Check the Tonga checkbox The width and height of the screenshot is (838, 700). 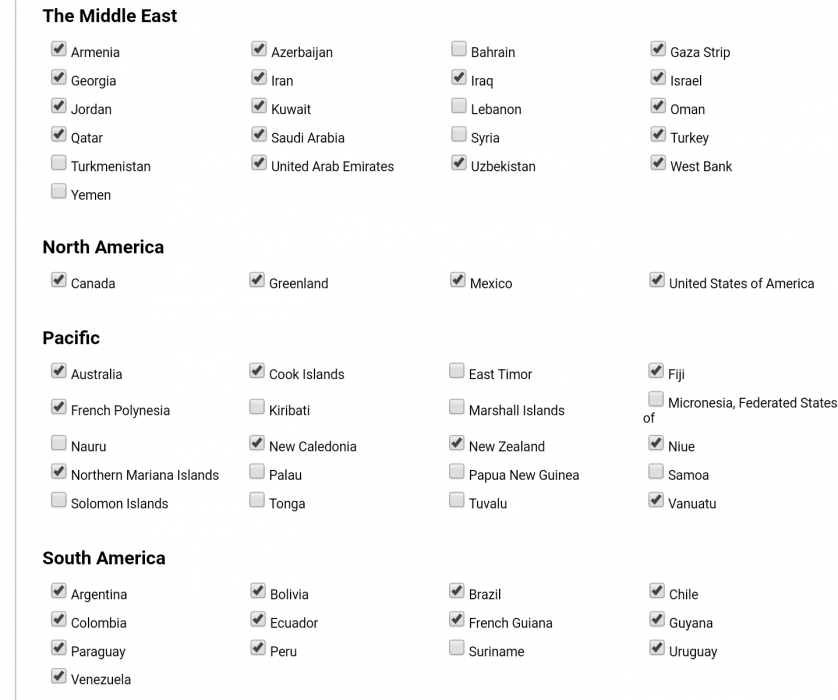coord(257,500)
